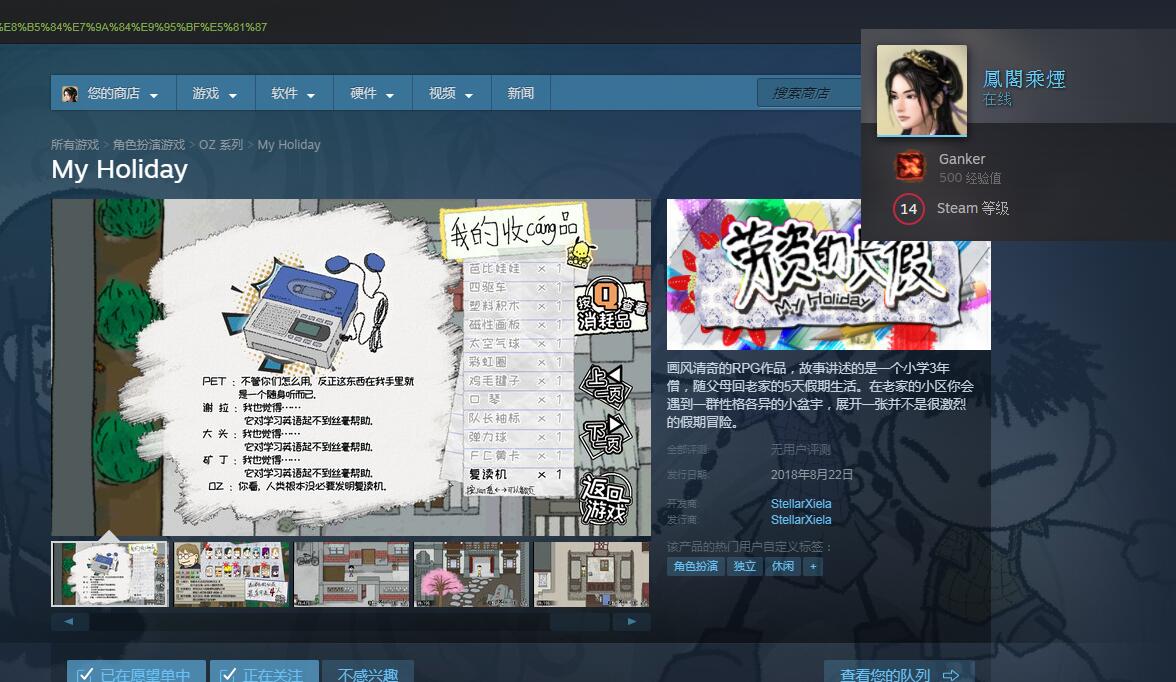
Task: Click the thumbnail strip scrollbar track
Action: tap(350, 621)
